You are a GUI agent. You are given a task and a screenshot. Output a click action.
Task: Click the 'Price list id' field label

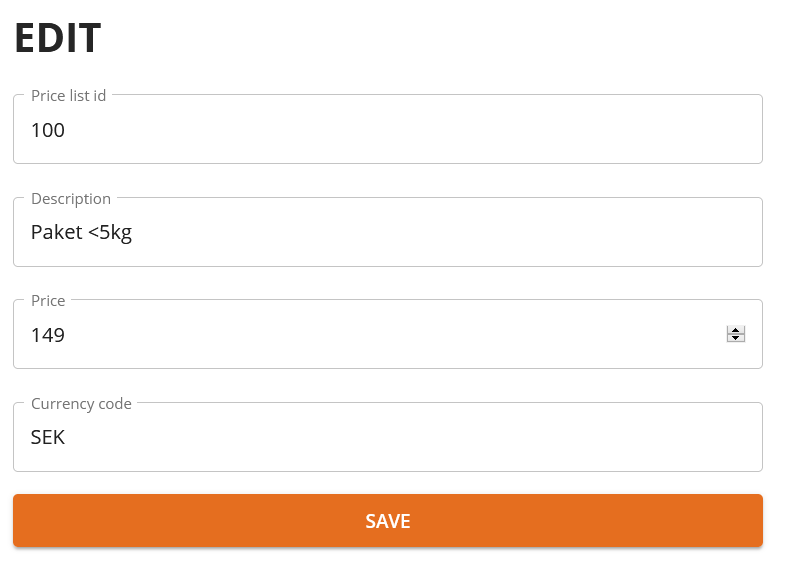coord(68,96)
